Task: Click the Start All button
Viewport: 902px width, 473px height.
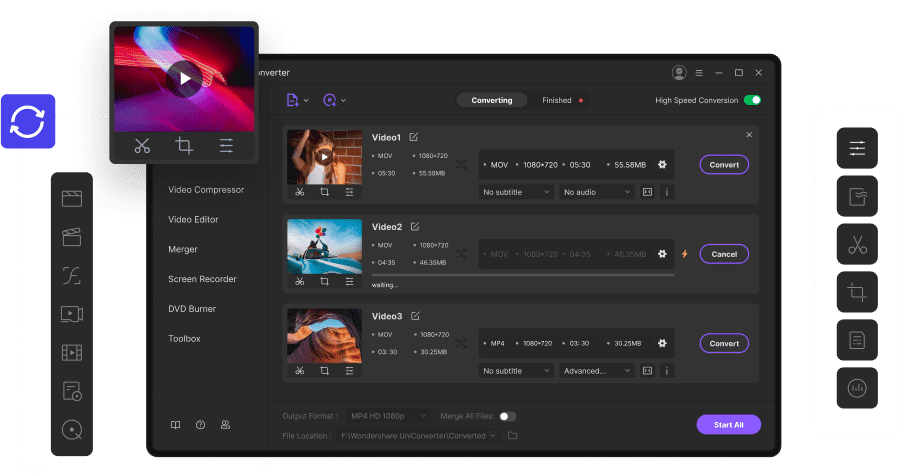Action: pos(729,425)
